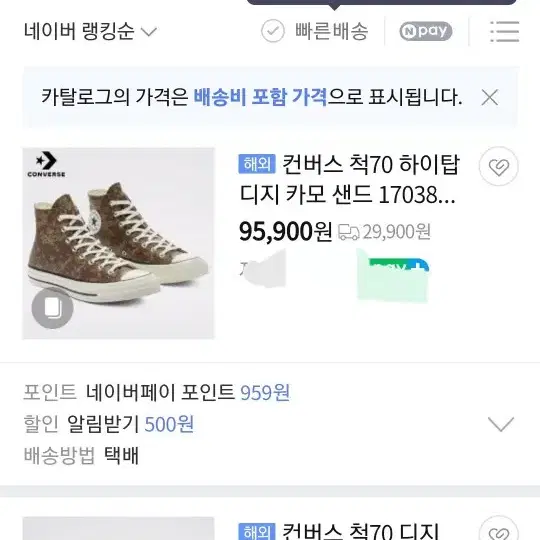
Task: Enable the N pay filter toggle
Action: [426, 31]
